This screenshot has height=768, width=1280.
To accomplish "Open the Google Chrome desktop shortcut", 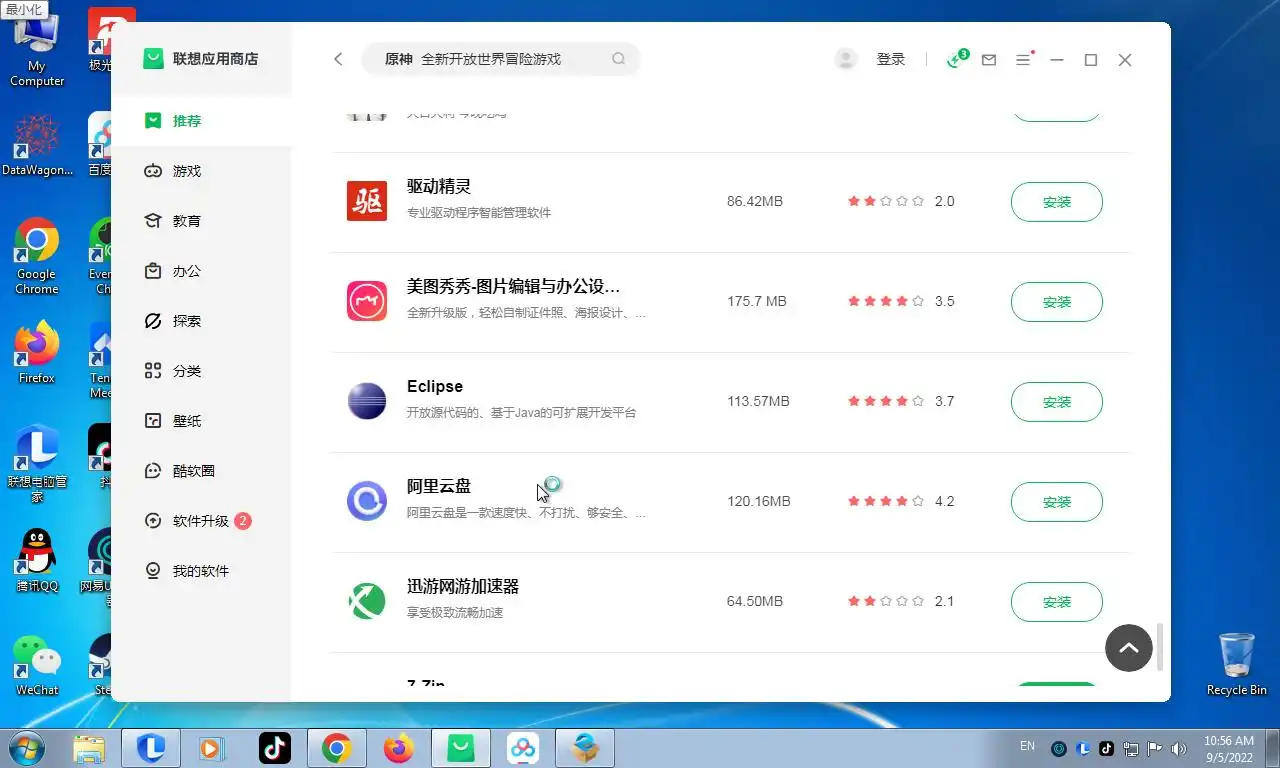I will pos(37,256).
